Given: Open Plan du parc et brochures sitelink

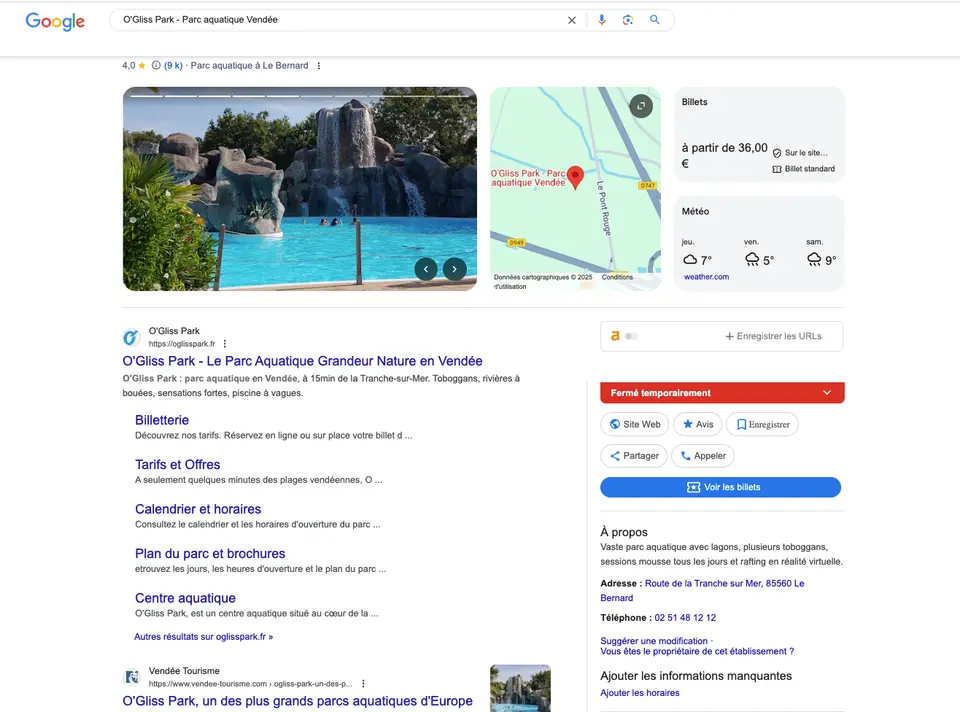Looking at the screenshot, I should pos(210,553).
